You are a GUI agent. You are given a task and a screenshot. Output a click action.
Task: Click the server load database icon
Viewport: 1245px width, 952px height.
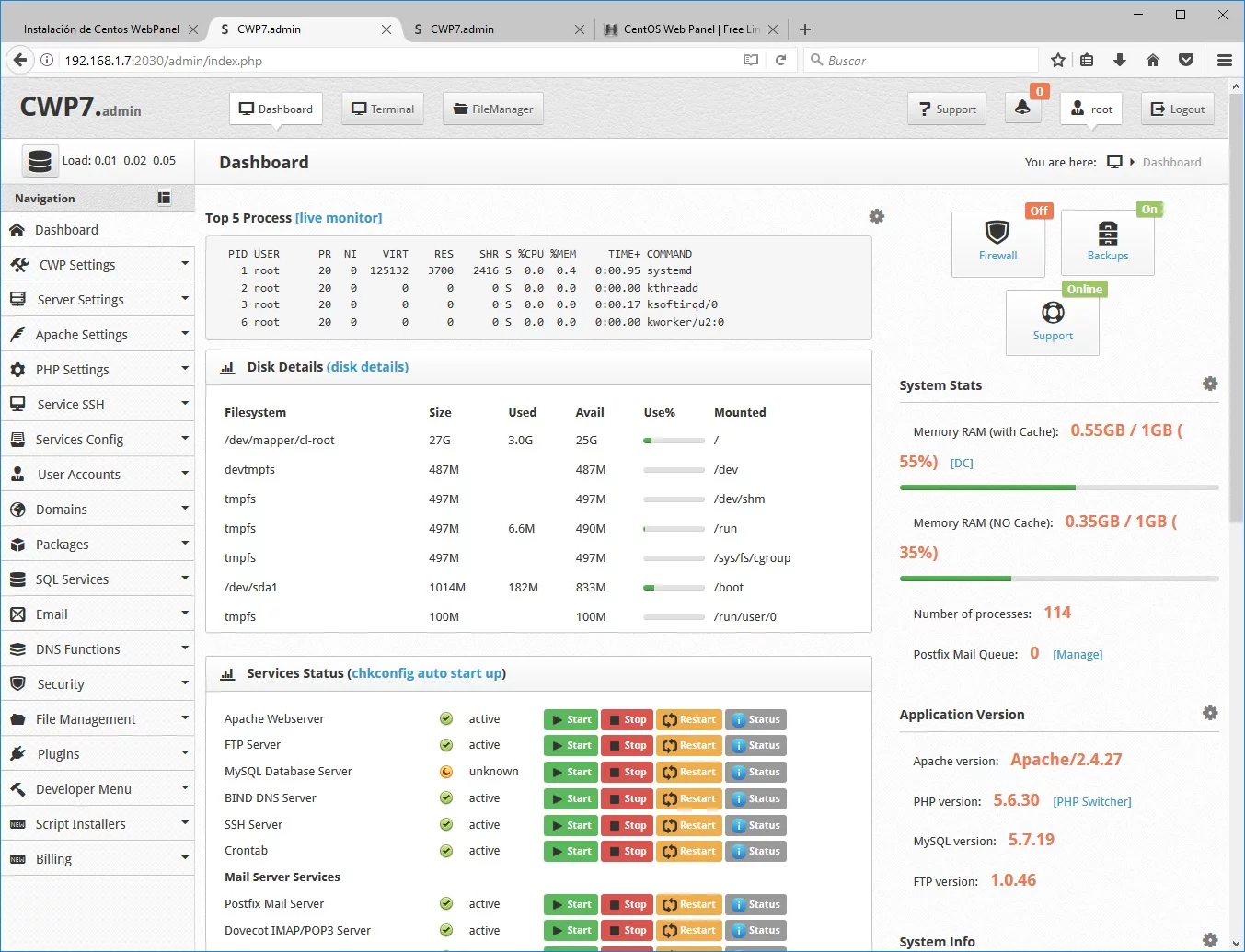[x=40, y=161]
